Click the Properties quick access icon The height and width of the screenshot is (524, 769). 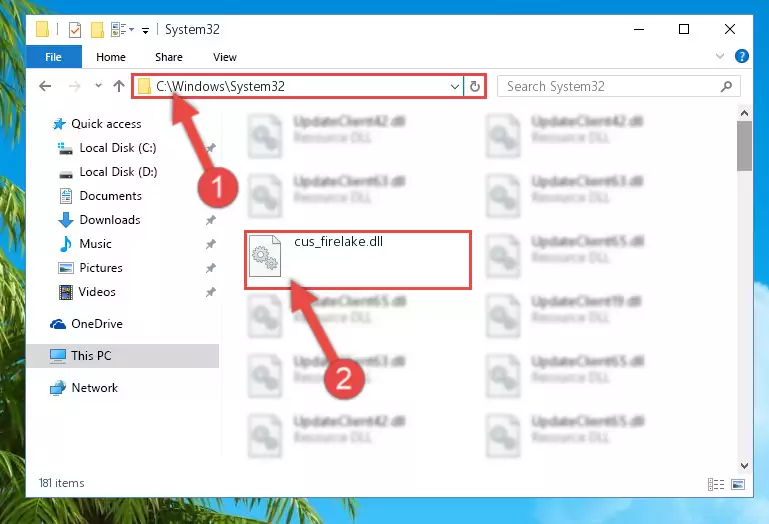(75, 30)
